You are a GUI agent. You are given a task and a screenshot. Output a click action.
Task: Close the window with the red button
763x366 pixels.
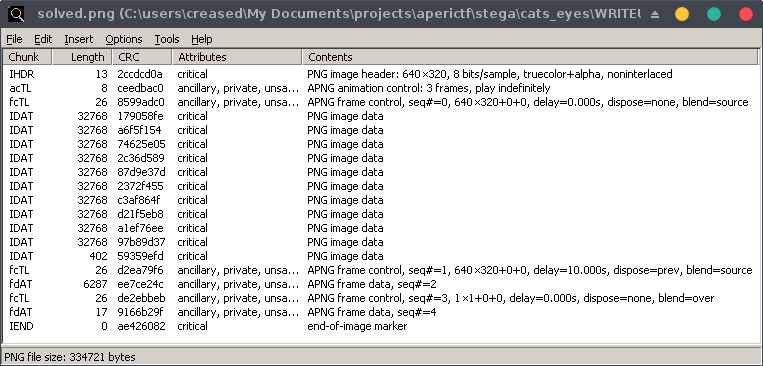(746, 14)
